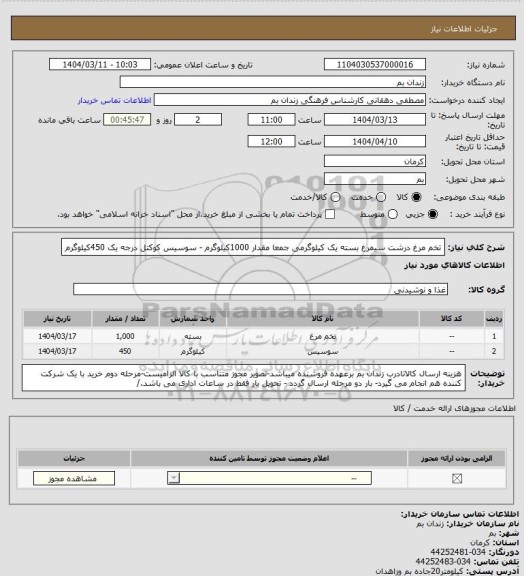
Task: Click the ردیف column header
Action: click(x=494, y=318)
